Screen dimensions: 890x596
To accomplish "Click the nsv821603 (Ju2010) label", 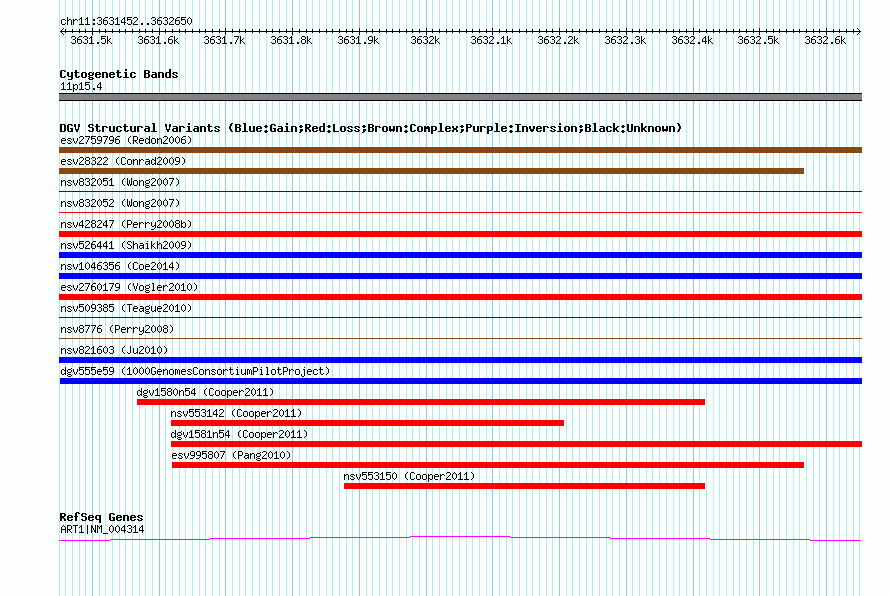I will click(x=114, y=350).
